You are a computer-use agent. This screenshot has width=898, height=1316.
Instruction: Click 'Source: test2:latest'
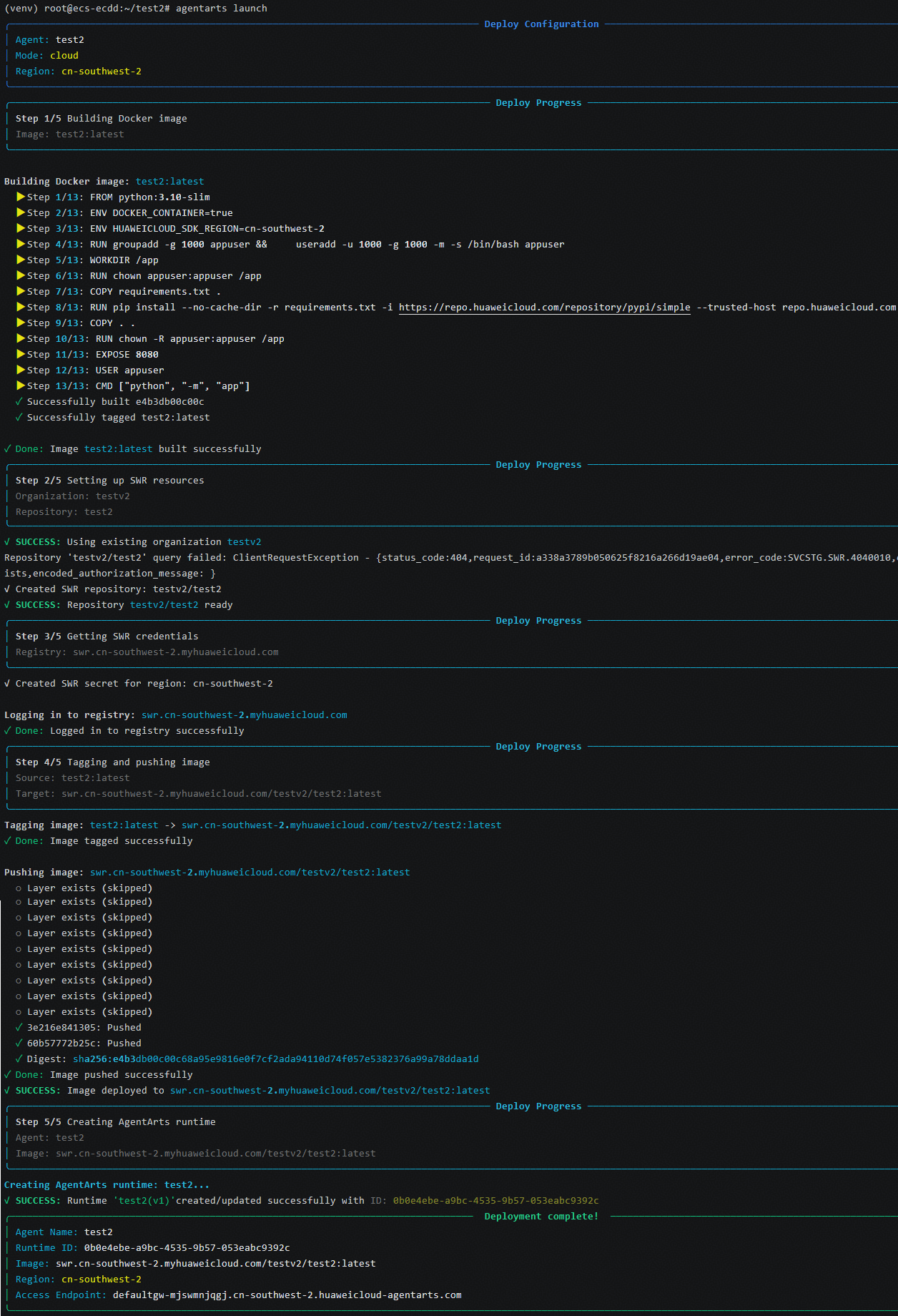click(x=73, y=778)
